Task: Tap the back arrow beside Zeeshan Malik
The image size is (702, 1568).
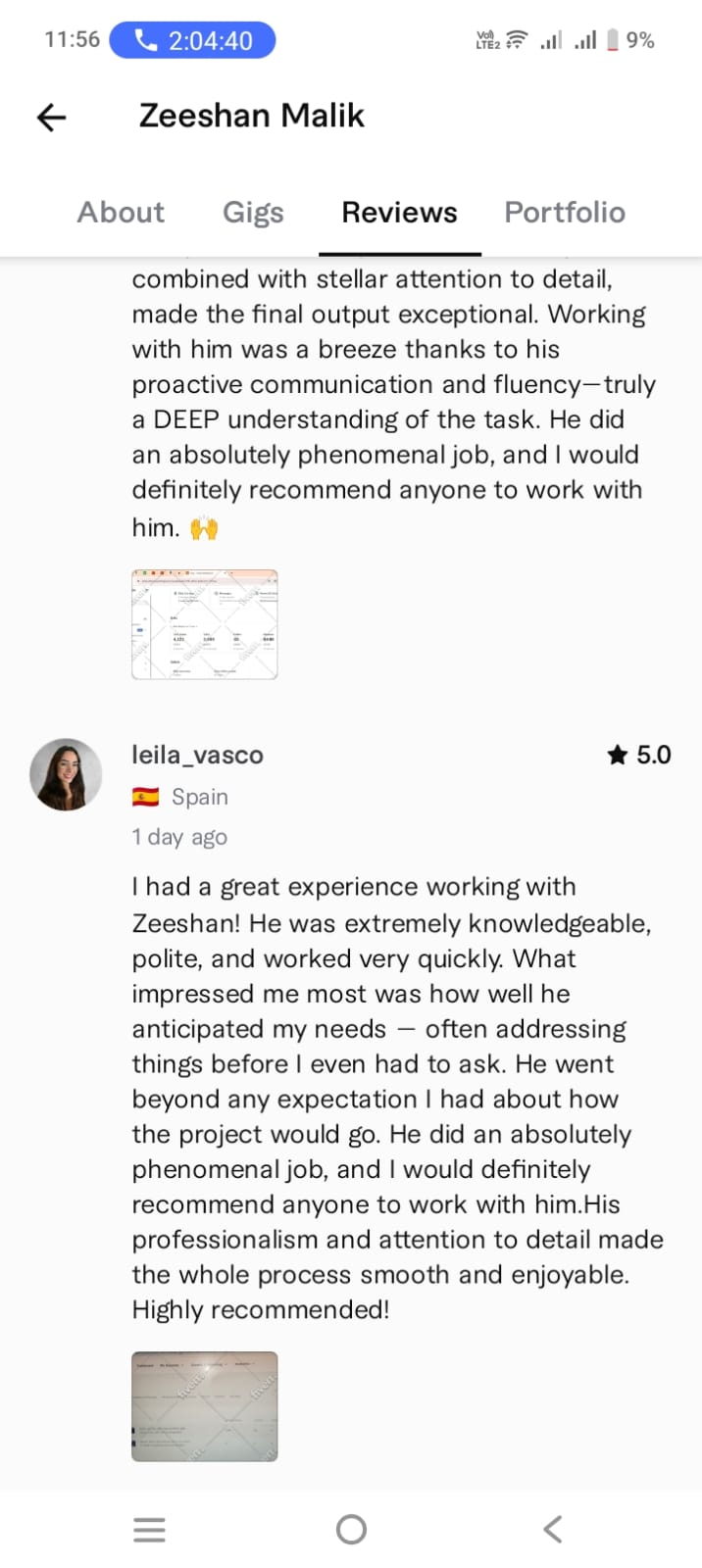Action: coord(51,118)
